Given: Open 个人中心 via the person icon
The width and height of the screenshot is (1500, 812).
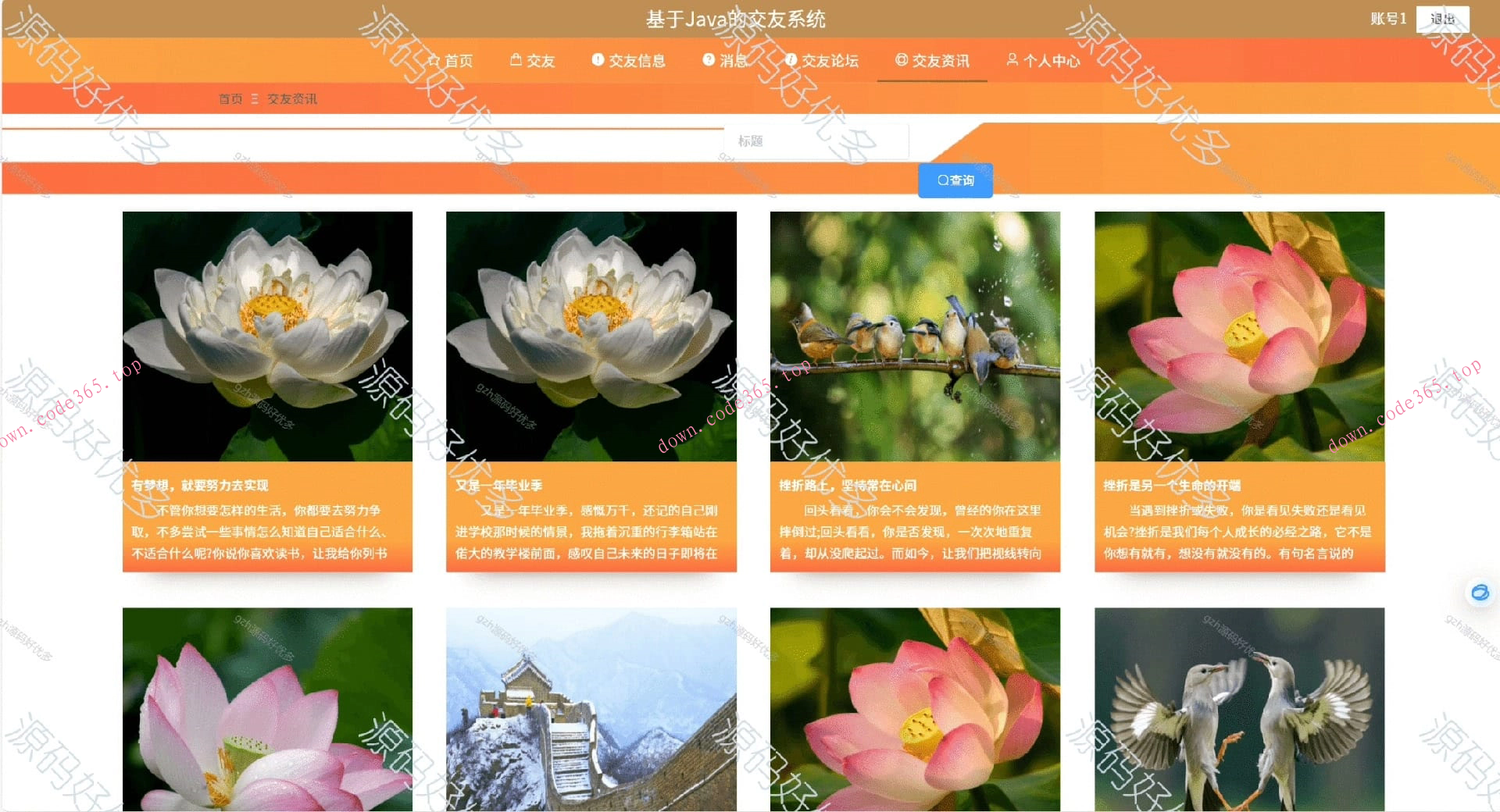Looking at the screenshot, I should click(x=1012, y=60).
